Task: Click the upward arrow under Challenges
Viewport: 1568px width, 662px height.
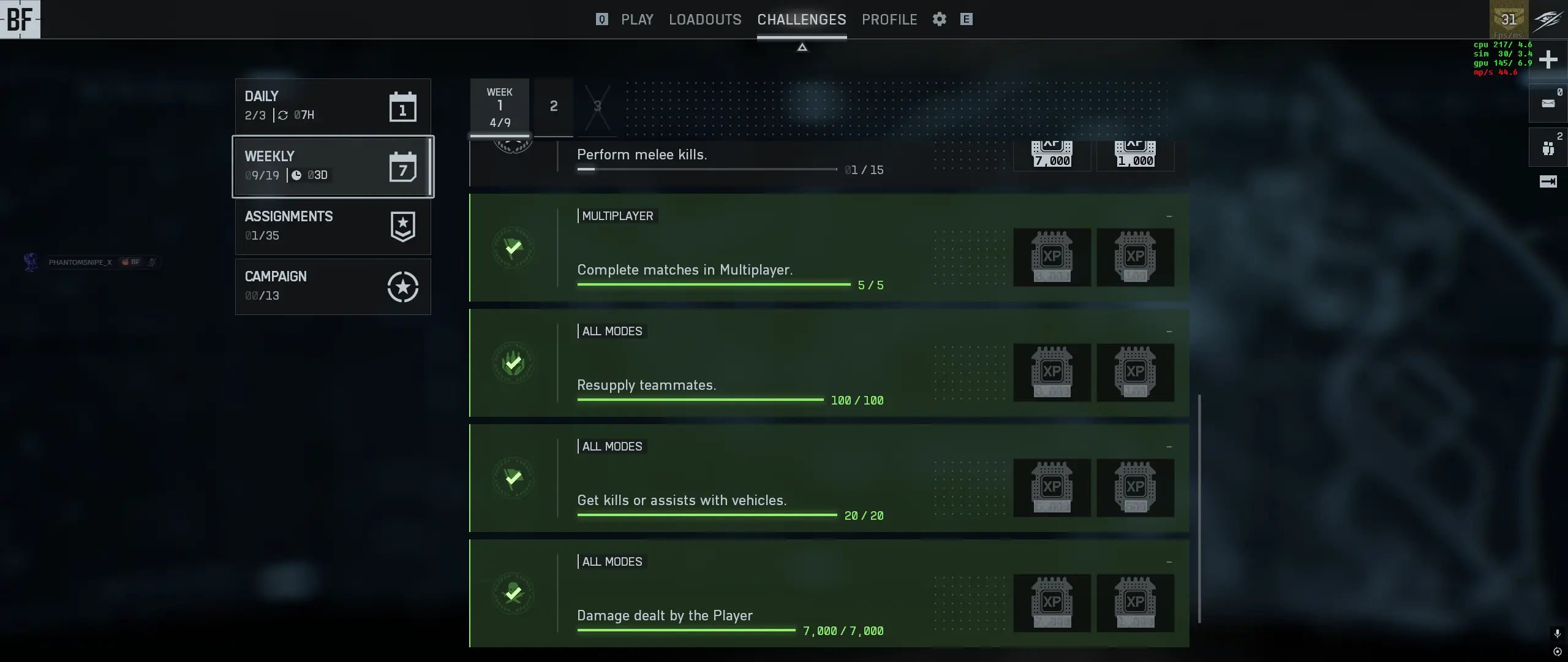Action: pyautogui.click(x=802, y=47)
